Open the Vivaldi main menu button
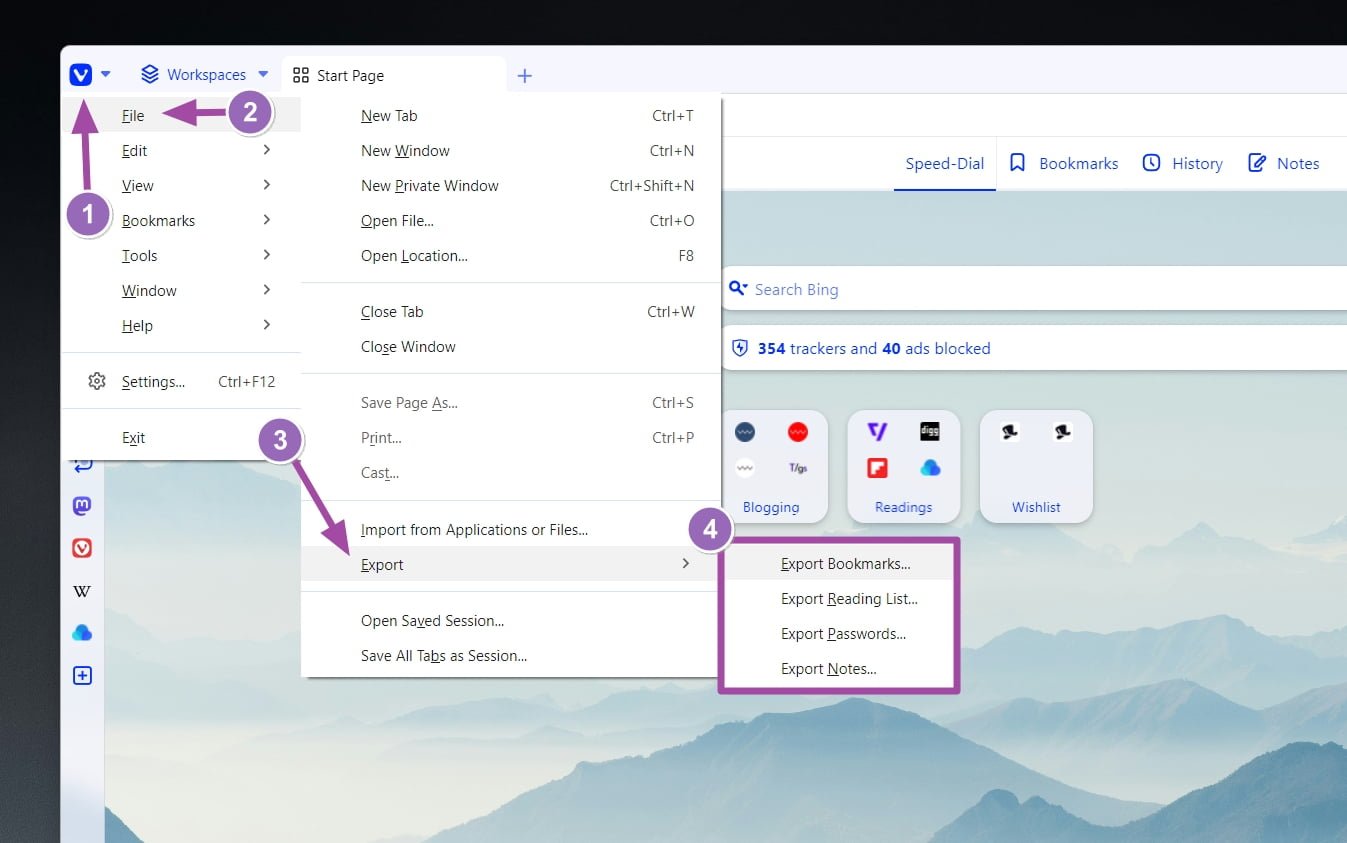Viewport: 1347px width, 843px height. pos(81,74)
